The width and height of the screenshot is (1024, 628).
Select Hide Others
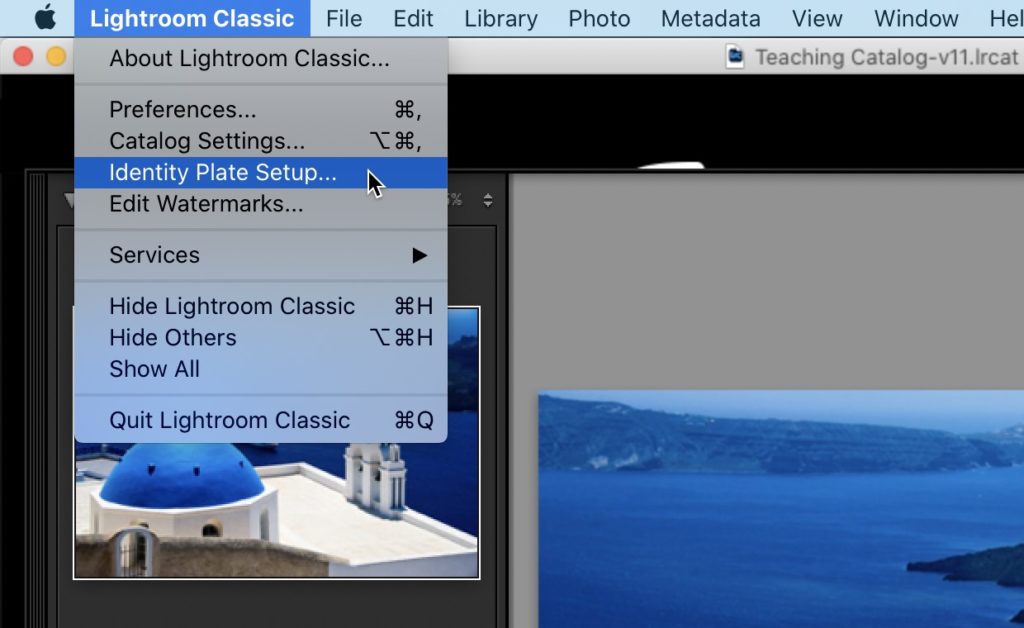[261, 338]
